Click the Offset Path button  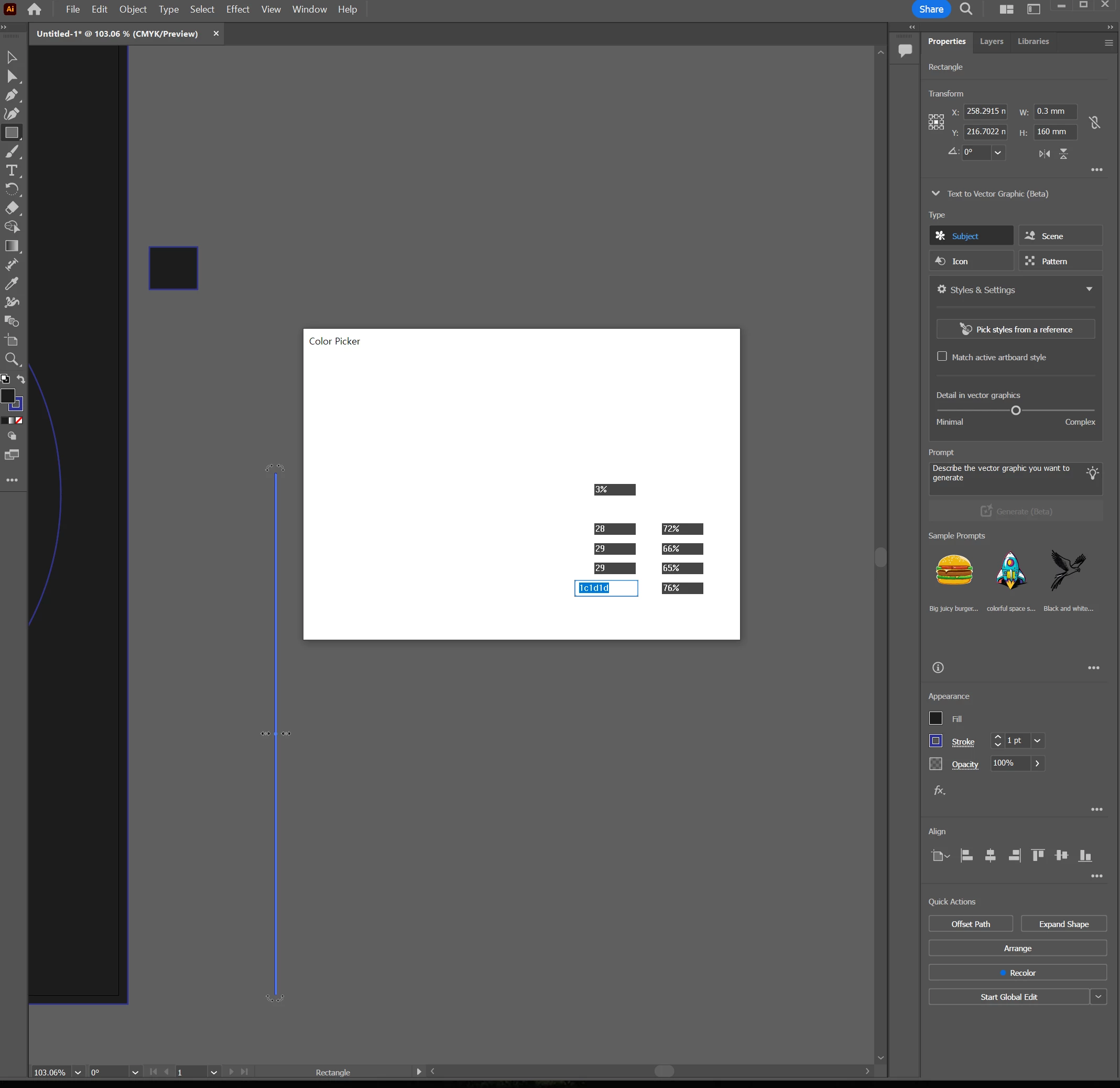tap(970, 924)
